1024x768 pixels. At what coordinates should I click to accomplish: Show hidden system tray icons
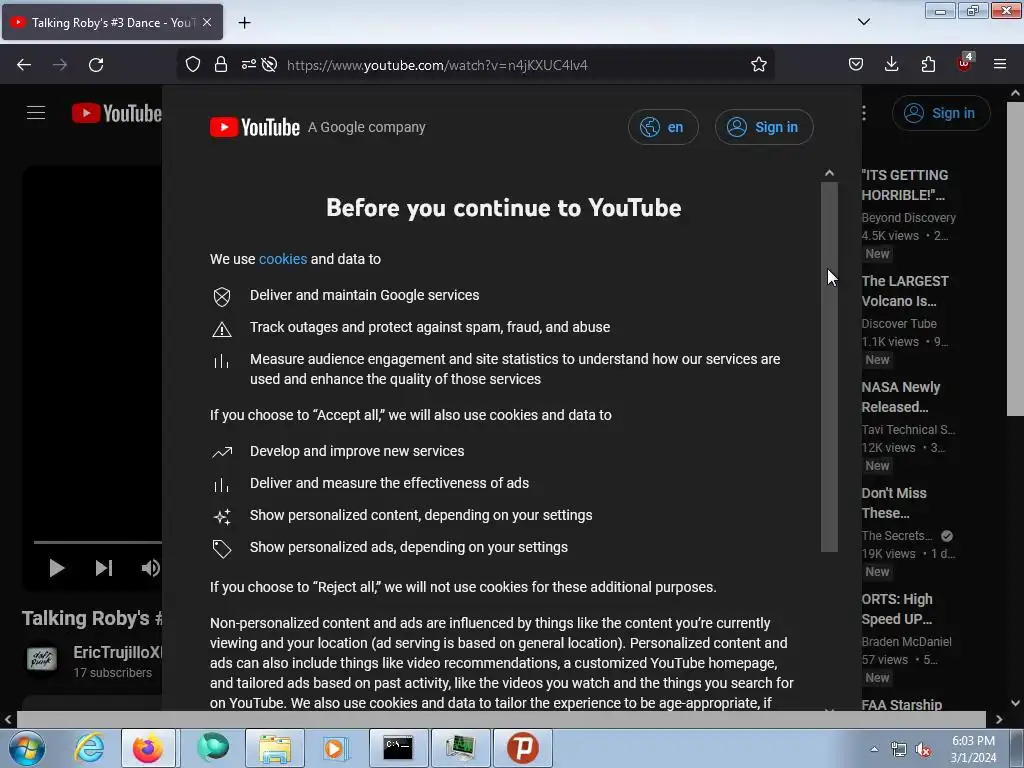point(874,749)
